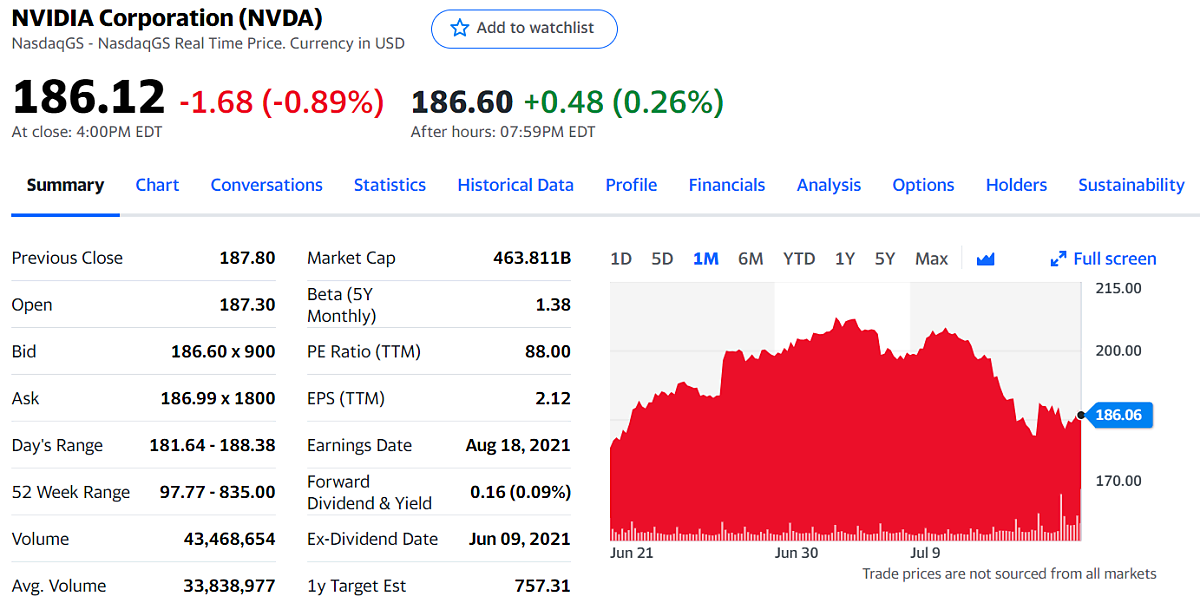Image resolution: width=1200 pixels, height=616 pixels.
Task: Click the Add to watchlist button
Action: click(x=524, y=29)
